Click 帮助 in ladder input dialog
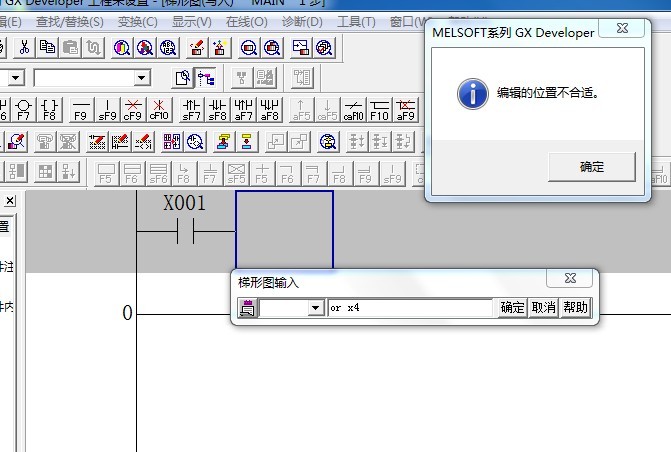Screen dimensions: 671x452 point(575,308)
